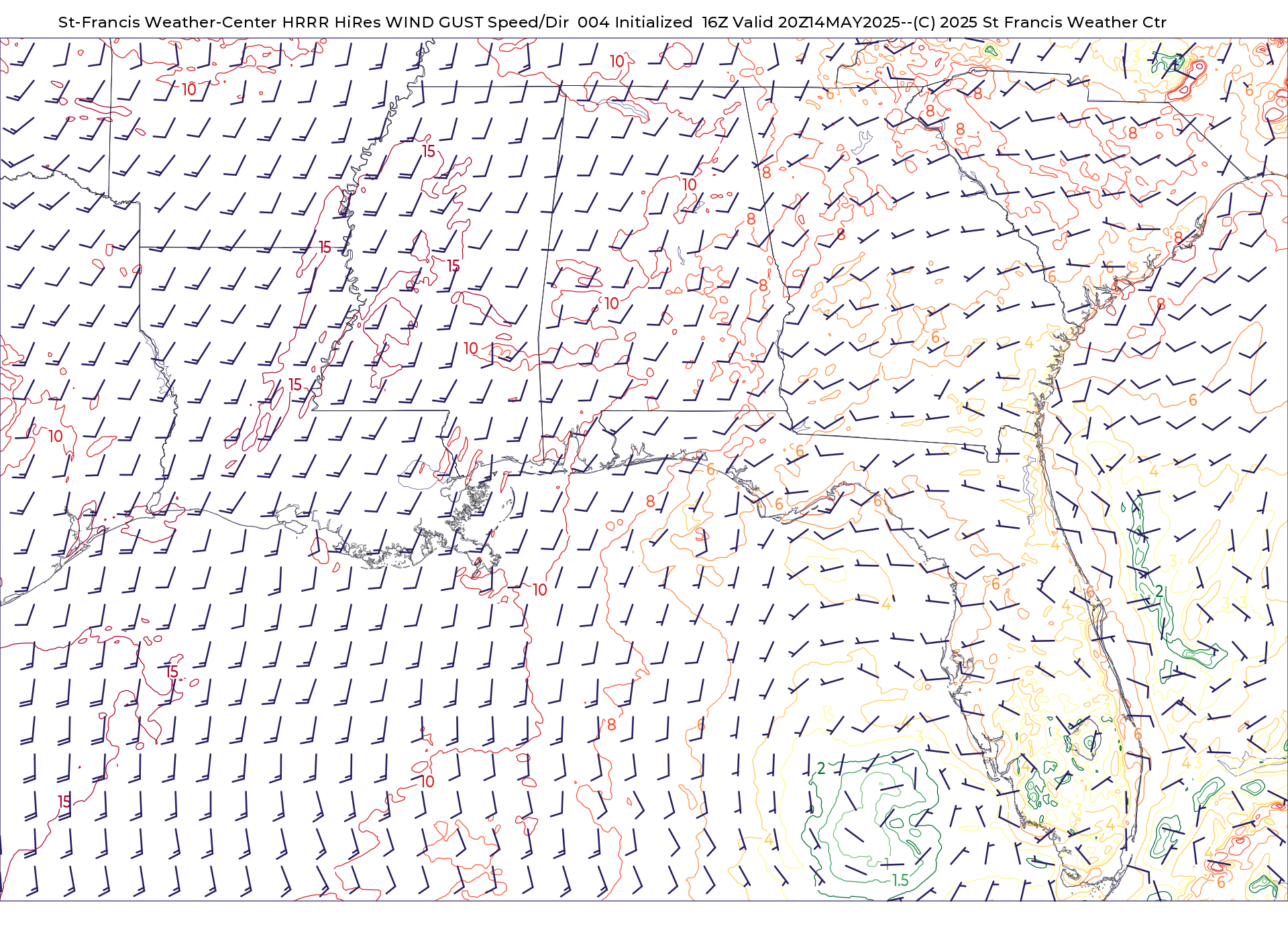Click "WIND GUST Speed/Dir" in the title
Viewport: 1288px width, 939px height.
click(478, 22)
